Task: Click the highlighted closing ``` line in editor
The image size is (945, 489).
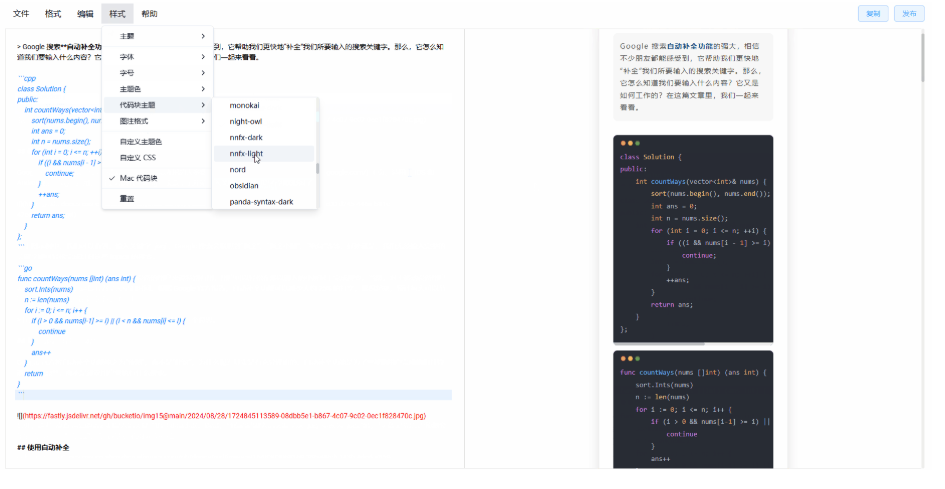Action: point(233,395)
